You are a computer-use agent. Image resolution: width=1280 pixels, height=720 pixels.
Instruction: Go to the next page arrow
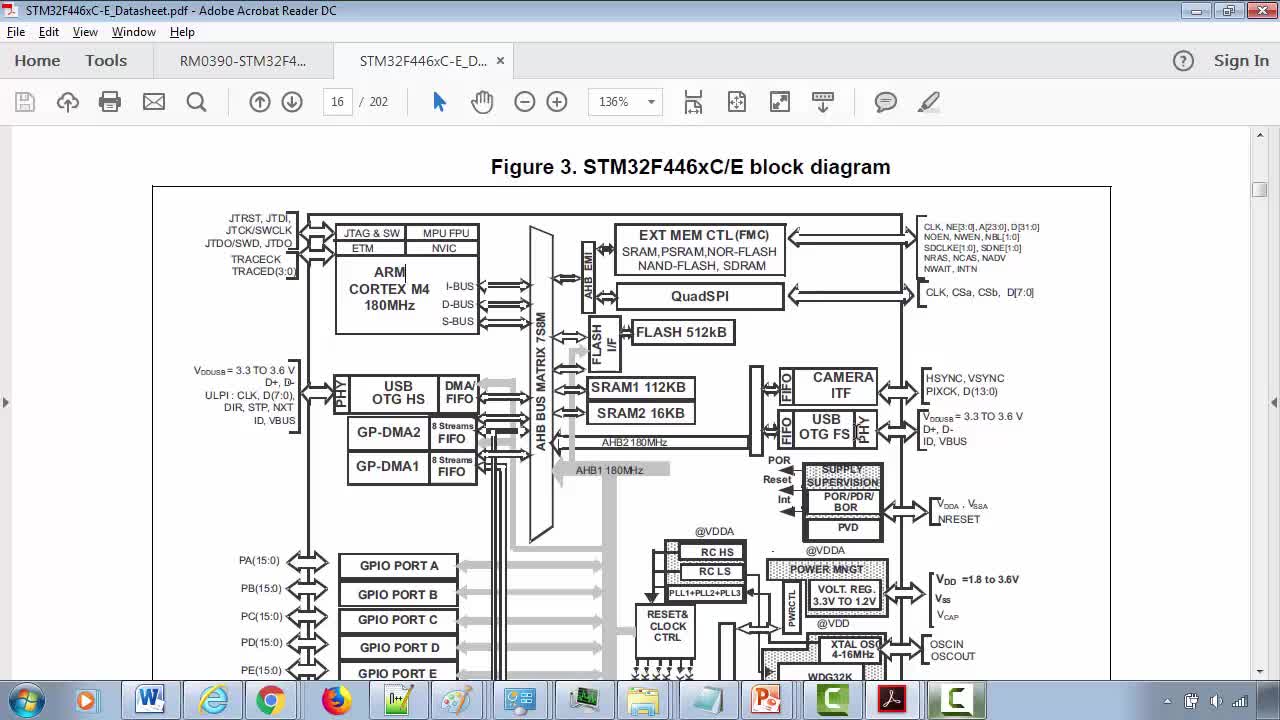tap(292, 102)
